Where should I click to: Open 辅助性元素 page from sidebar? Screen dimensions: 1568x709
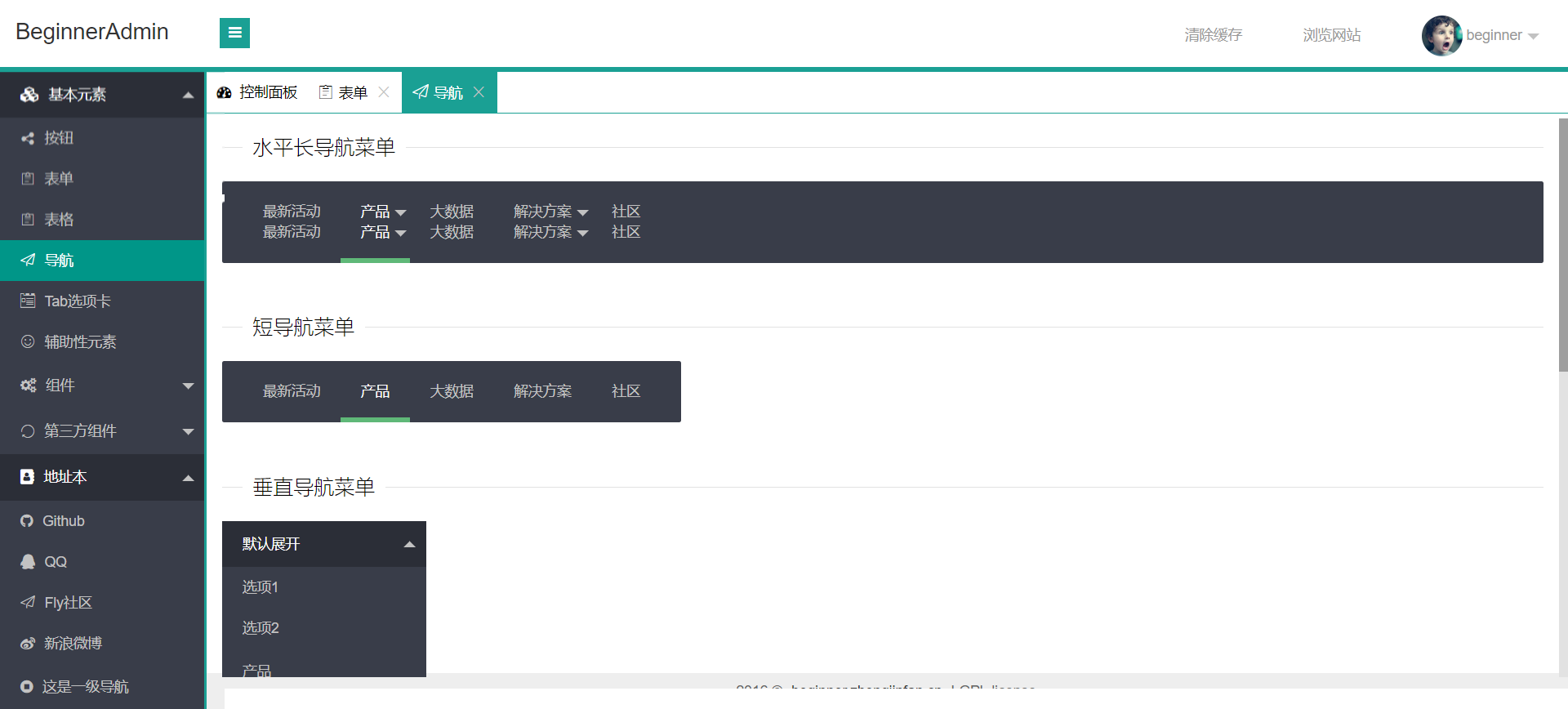point(102,341)
